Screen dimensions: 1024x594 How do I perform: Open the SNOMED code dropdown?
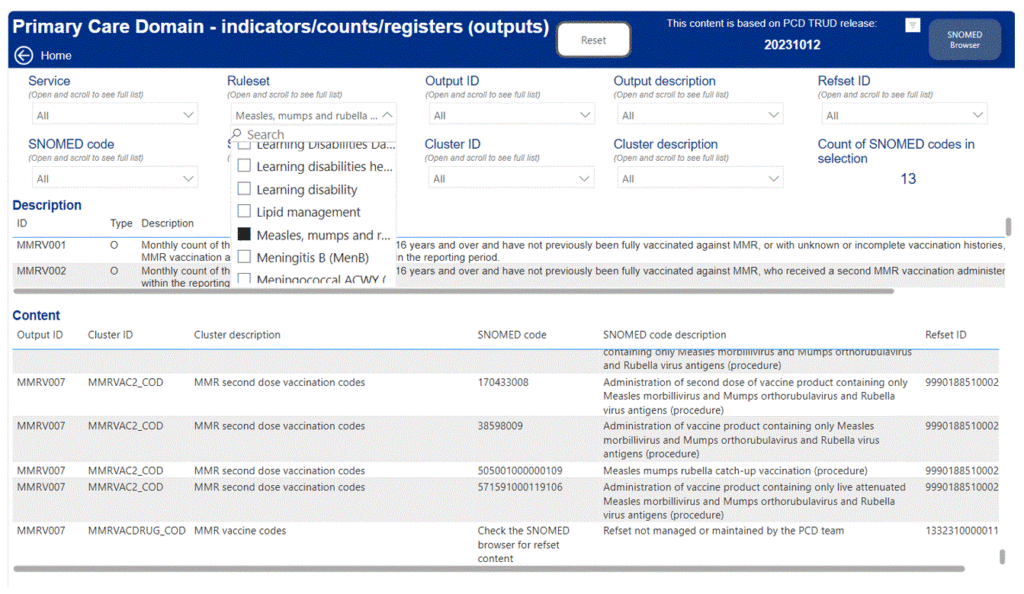115,178
